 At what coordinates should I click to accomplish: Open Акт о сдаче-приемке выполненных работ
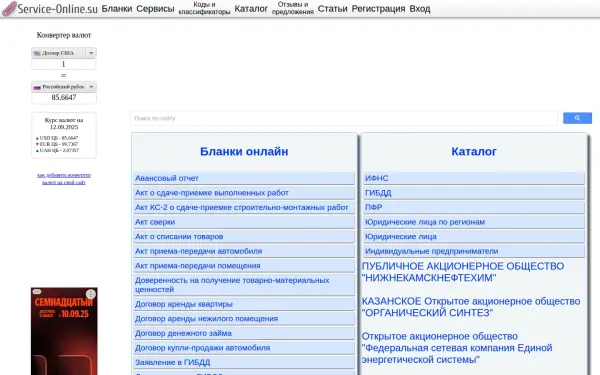pos(244,193)
